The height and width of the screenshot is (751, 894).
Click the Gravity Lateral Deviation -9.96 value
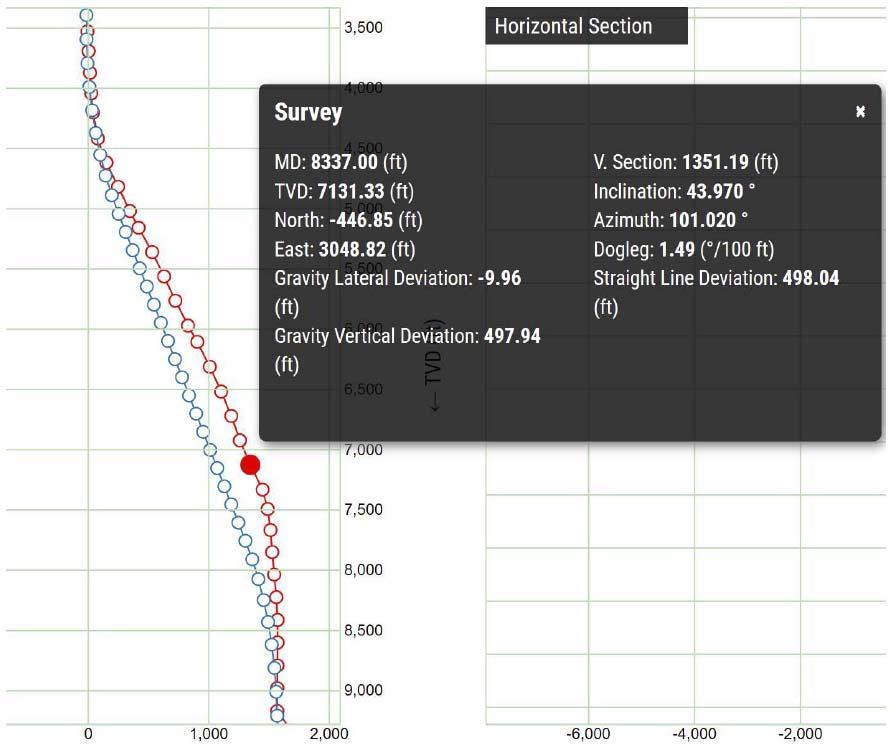(x=499, y=278)
